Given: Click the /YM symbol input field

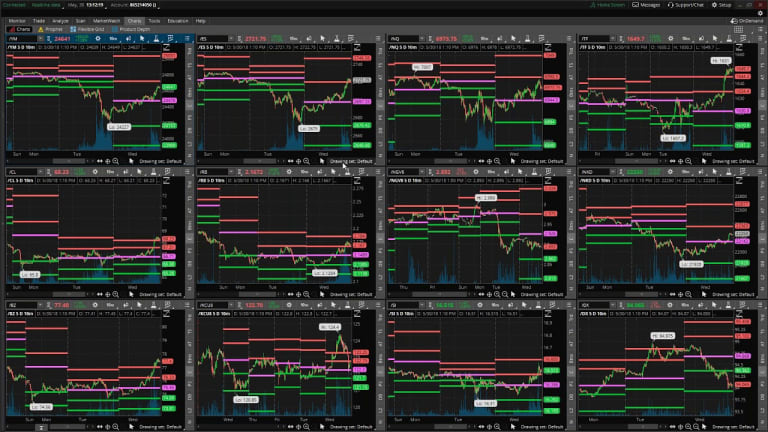Looking at the screenshot, I should (x=22, y=38).
